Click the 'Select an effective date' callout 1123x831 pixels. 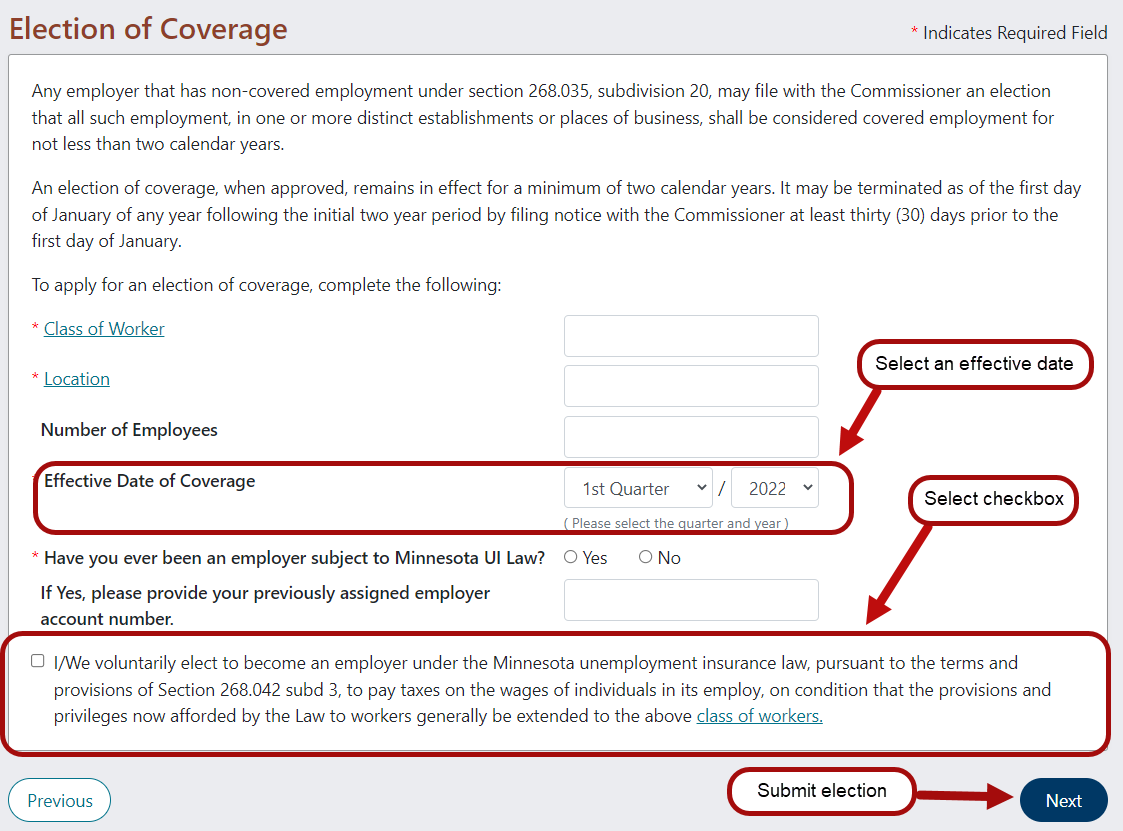(974, 364)
